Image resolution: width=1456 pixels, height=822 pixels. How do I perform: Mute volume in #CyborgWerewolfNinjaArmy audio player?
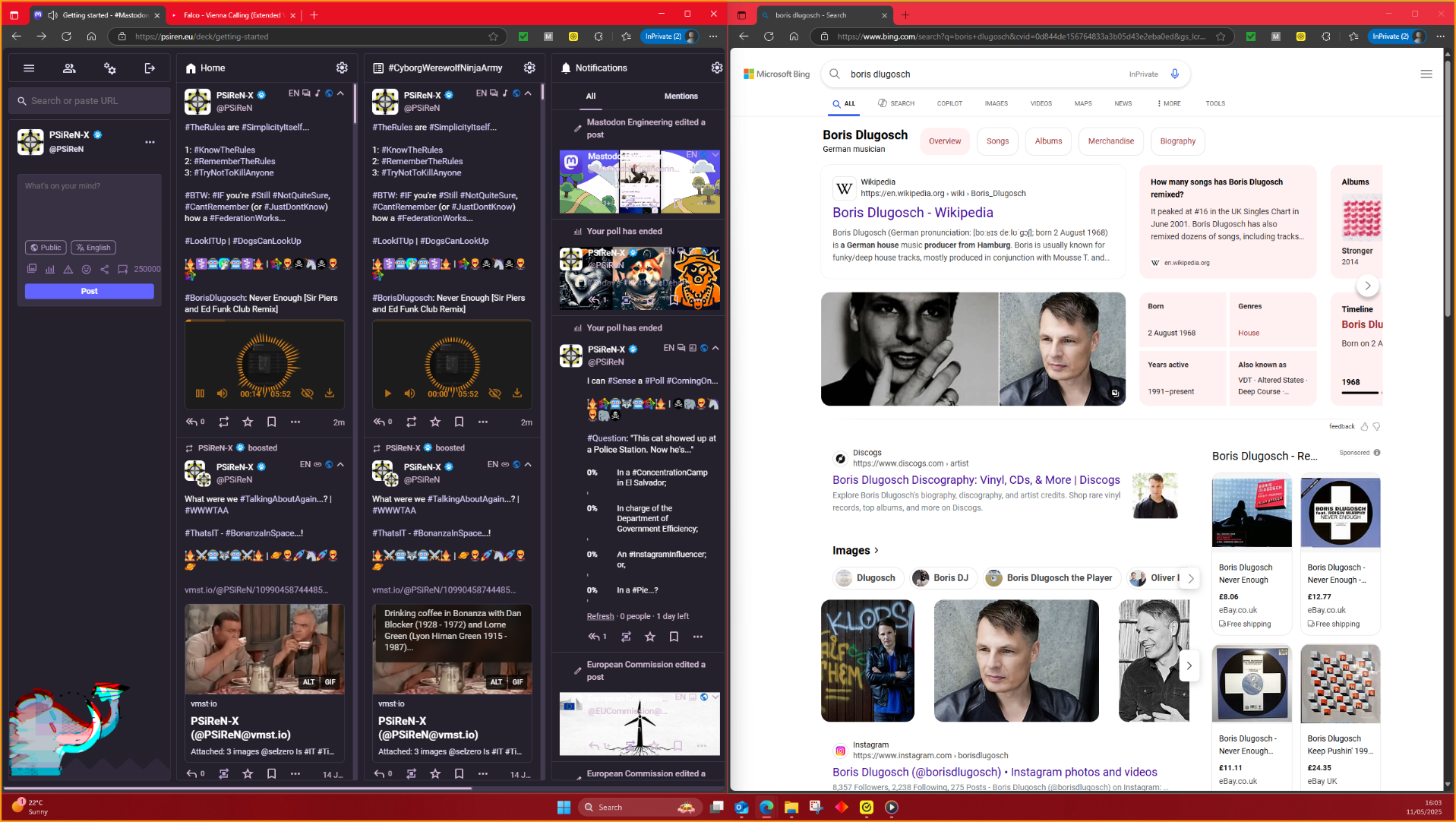409,394
